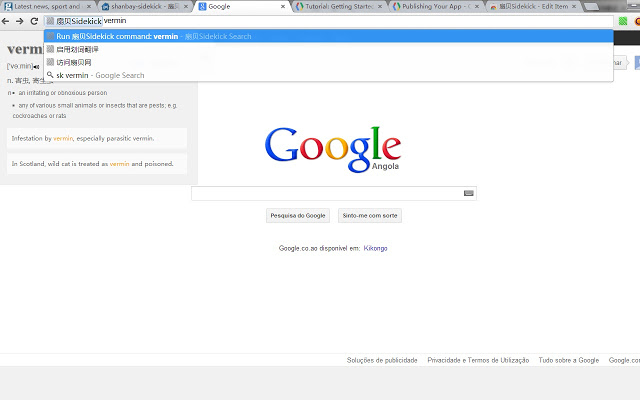Choose 'sk vermin - Google Search' suggestion

329,75
